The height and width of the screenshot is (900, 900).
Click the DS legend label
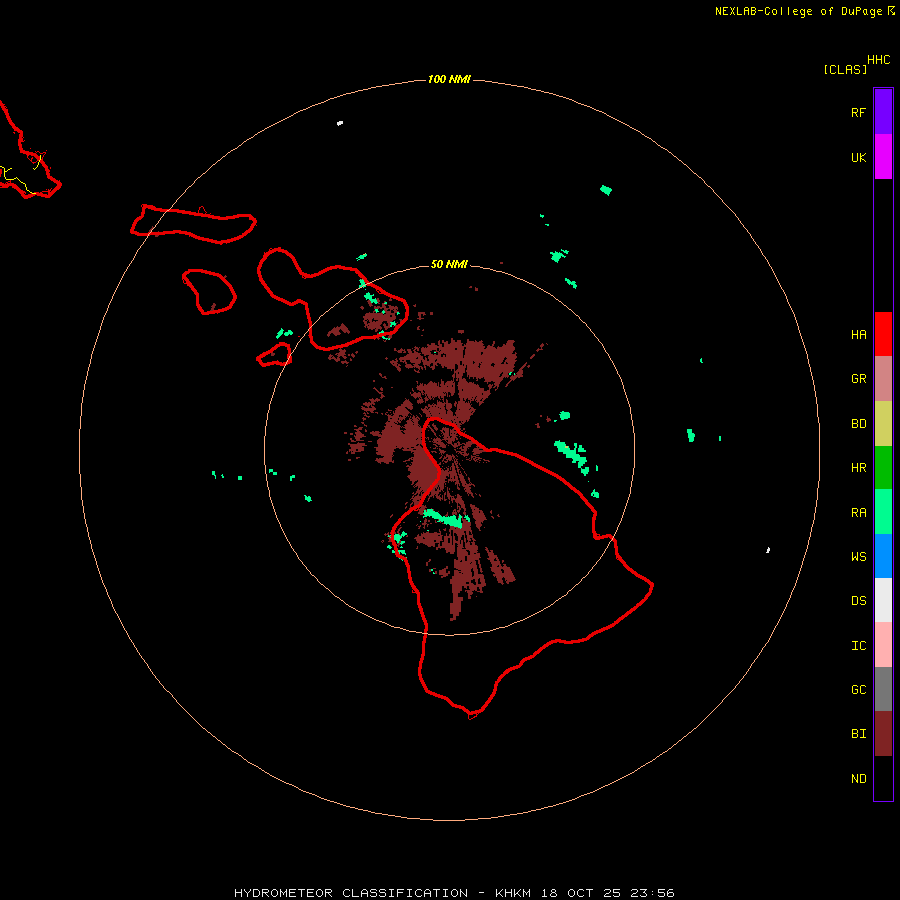click(858, 601)
